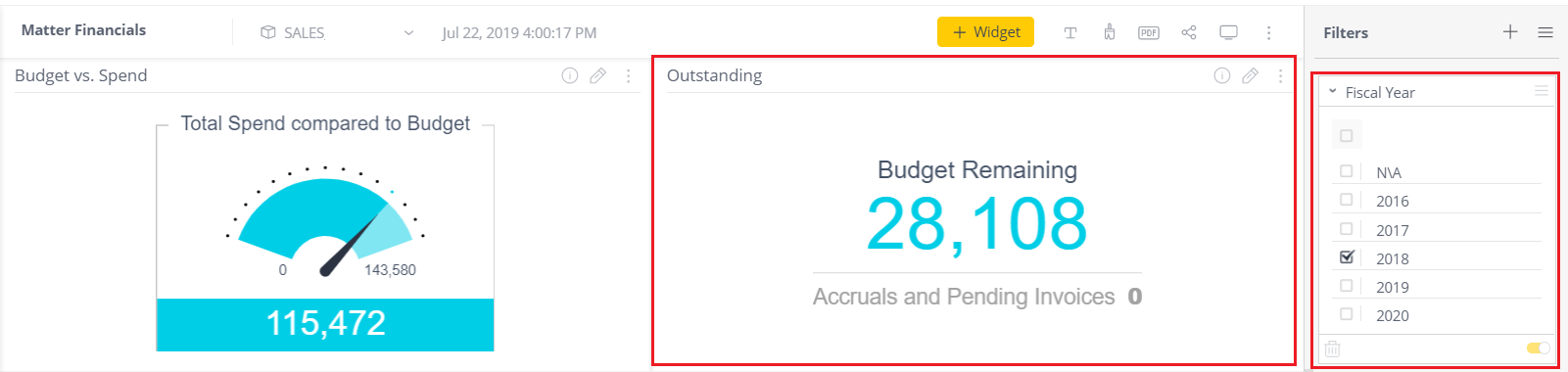Delete Fiscal Year filter with trash icon
Screen dimensions: 1568x372
[x=1332, y=348]
